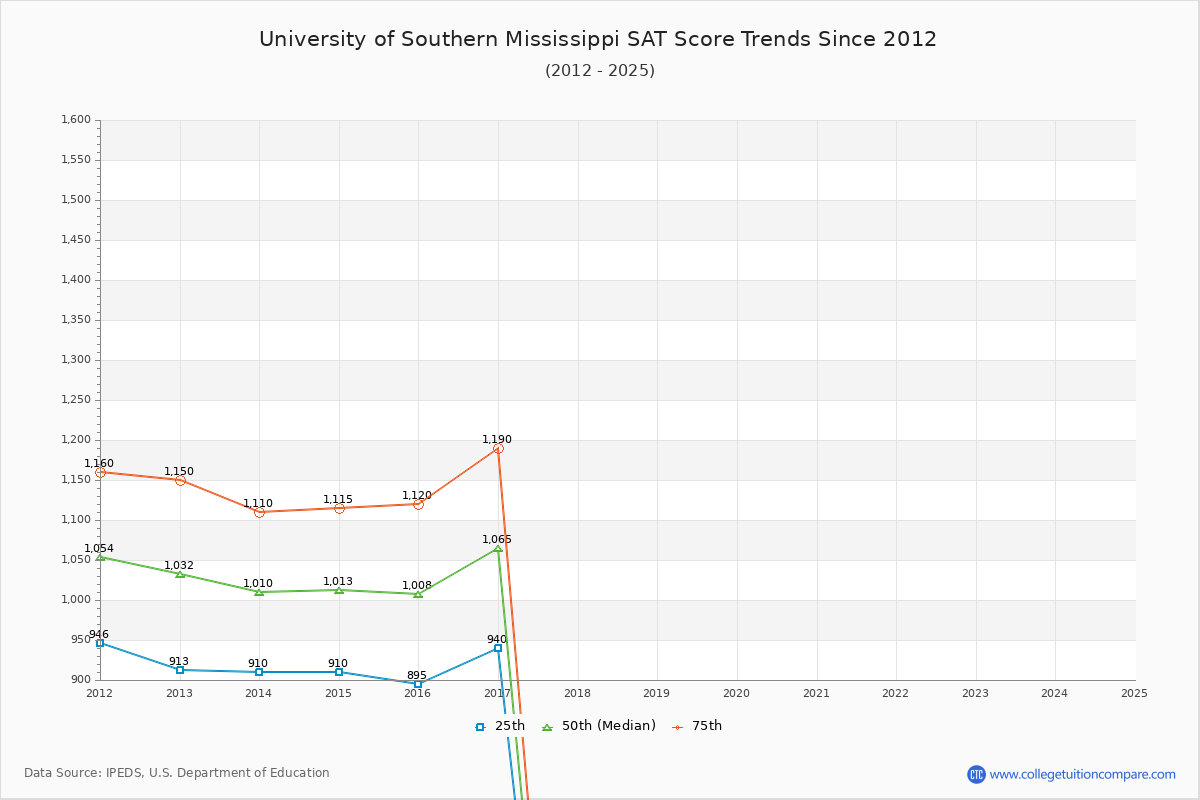Toggle the 25th percentile legend series
Screen dimensions: 1200x800
(x=499, y=726)
